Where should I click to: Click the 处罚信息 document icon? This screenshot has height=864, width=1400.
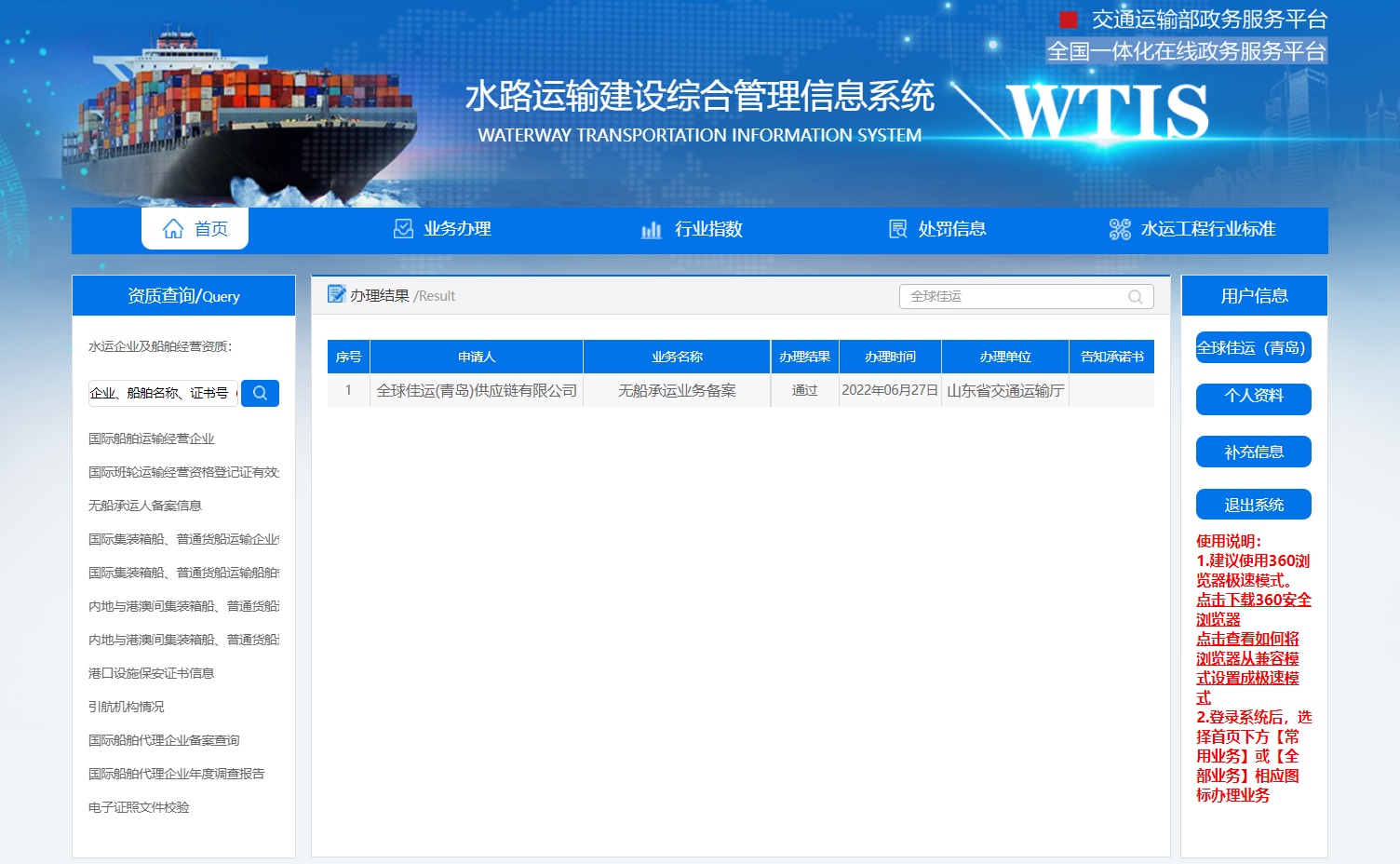click(x=897, y=229)
